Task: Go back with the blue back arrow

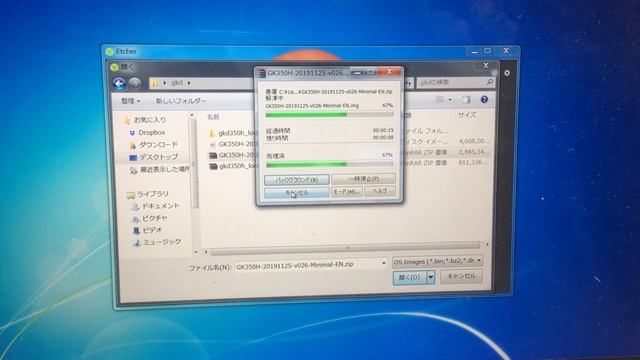Action: (x=119, y=84)
